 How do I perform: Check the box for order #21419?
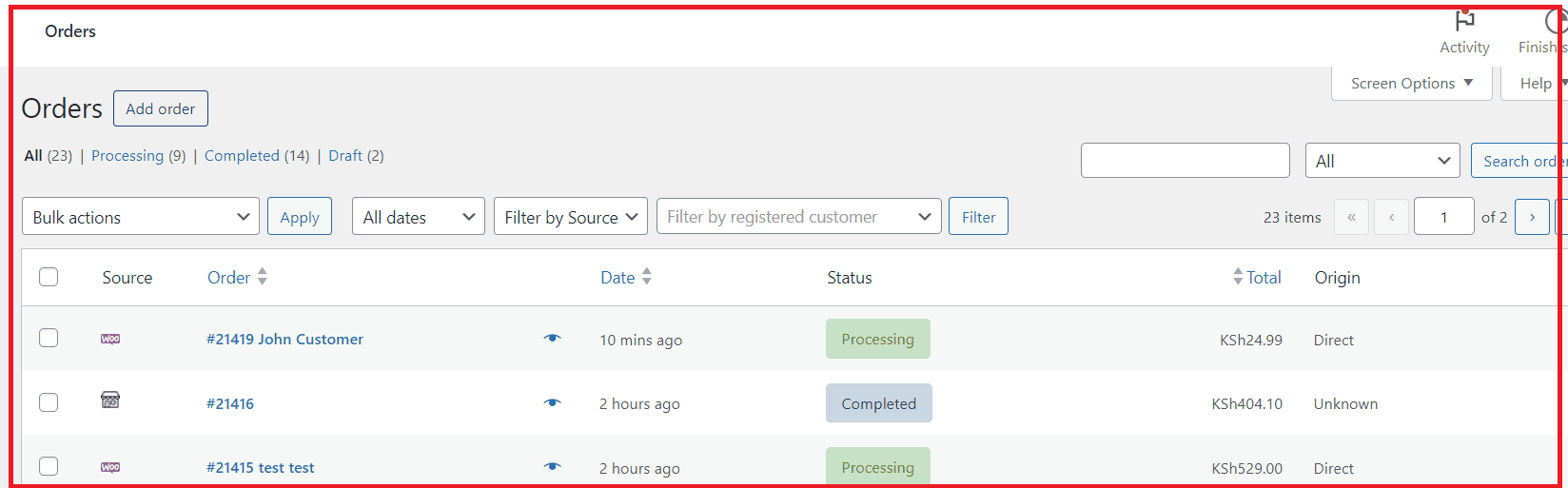(49, 338)
